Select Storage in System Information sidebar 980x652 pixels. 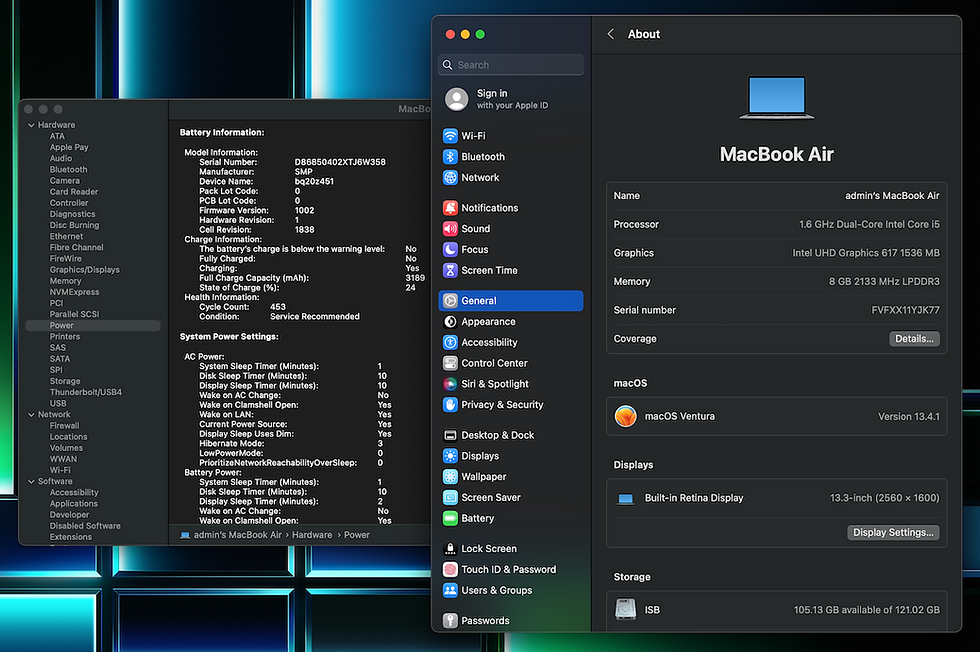pos(64,381)
